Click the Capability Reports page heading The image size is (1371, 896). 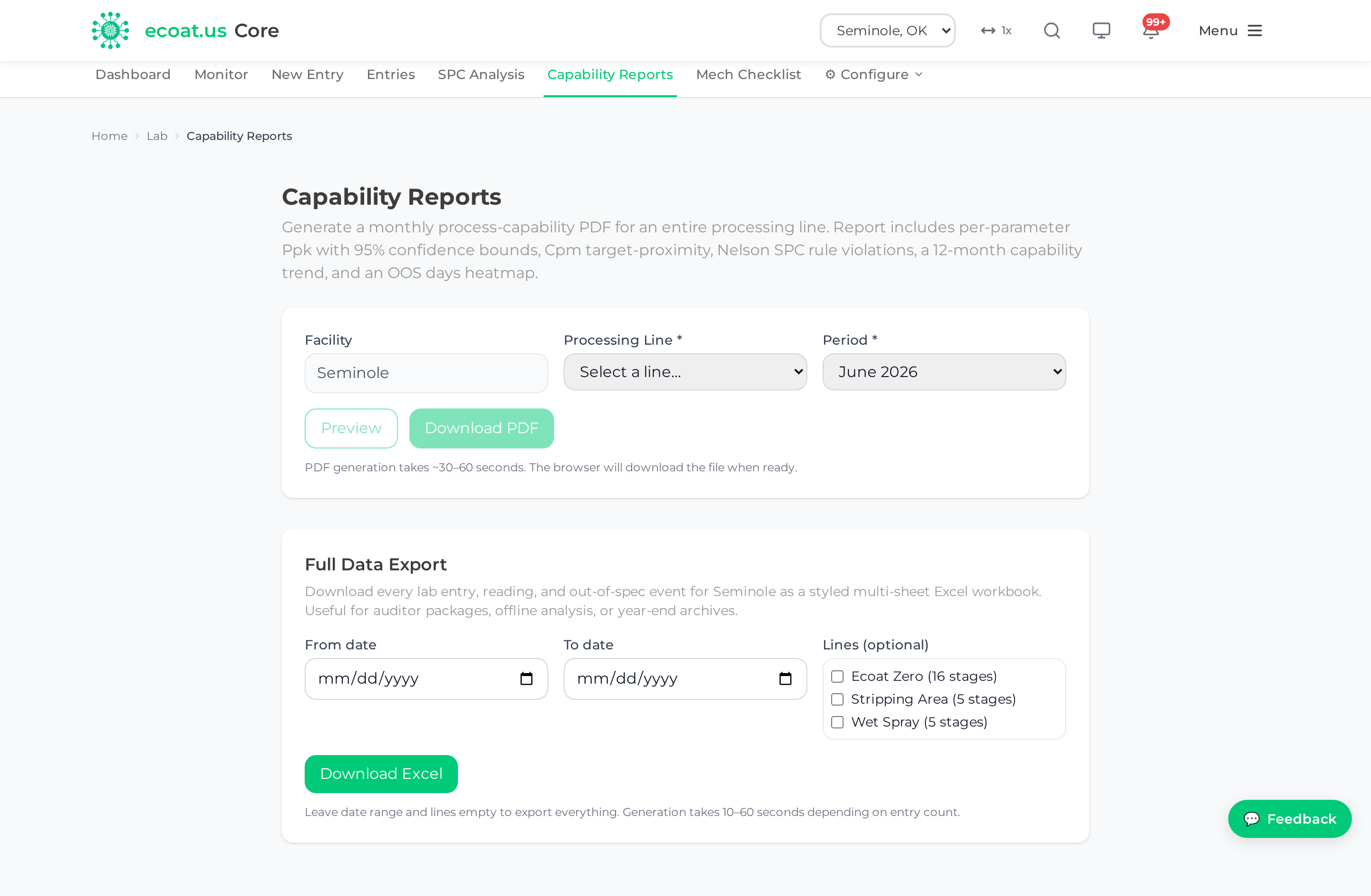(x=391, y=197)
